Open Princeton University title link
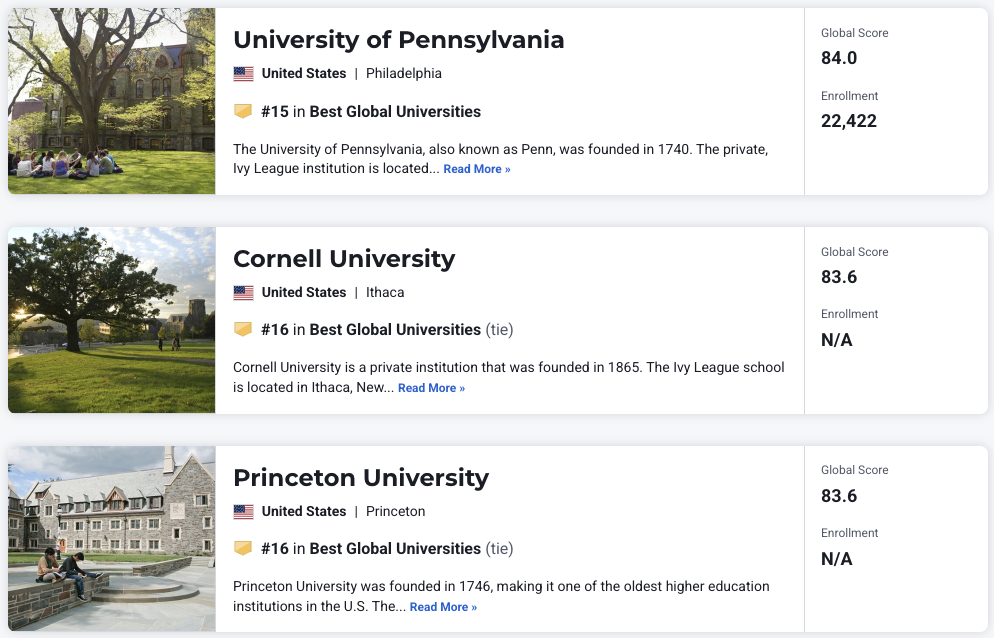Image resolution: width=994 pixels, height=638 pixels. (x=361, y=478)
